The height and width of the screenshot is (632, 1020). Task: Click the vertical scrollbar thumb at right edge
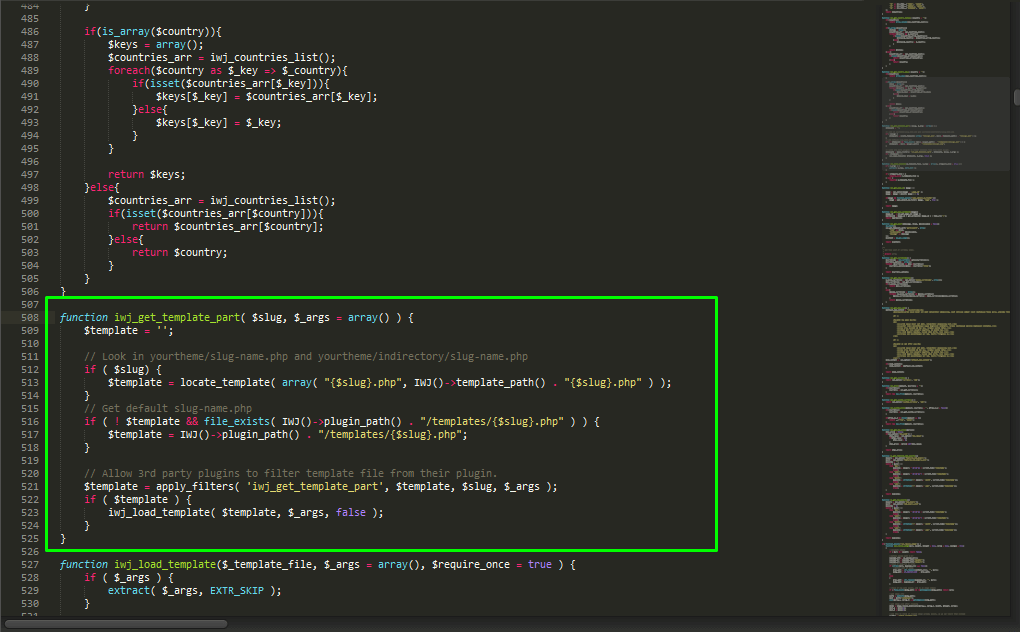tap(1017, 98)
